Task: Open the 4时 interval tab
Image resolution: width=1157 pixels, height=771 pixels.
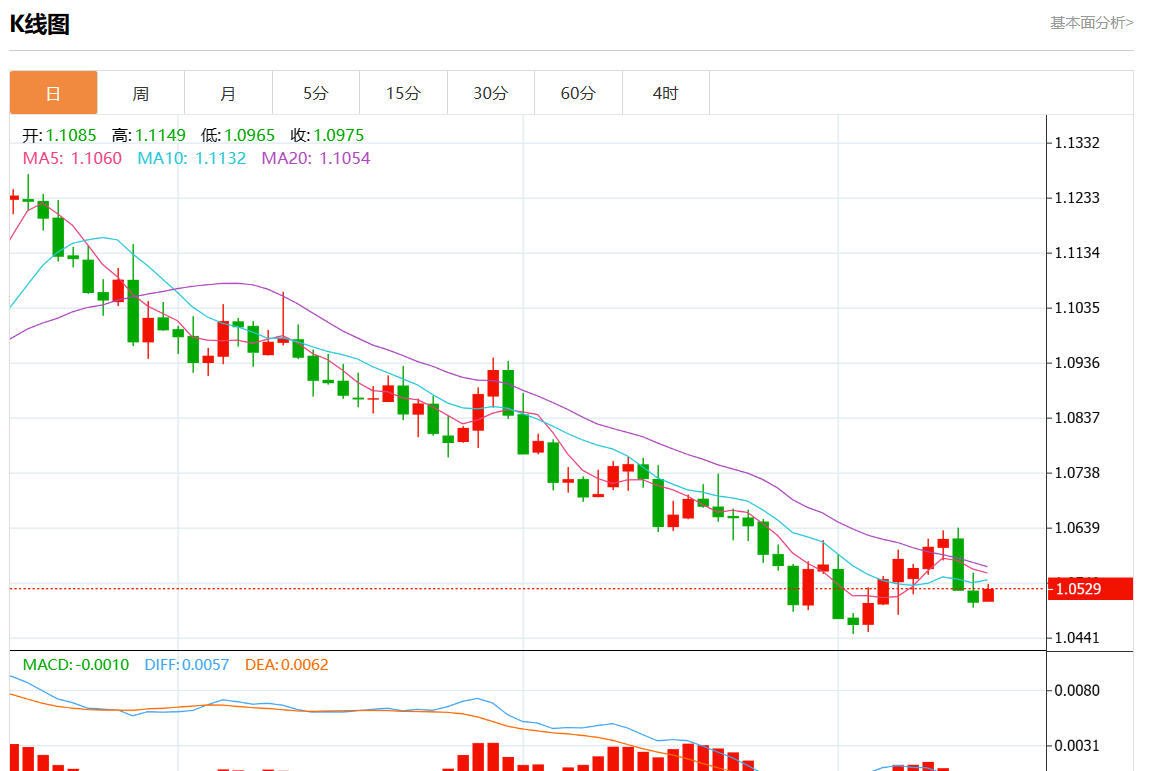Action: point(666,93)
